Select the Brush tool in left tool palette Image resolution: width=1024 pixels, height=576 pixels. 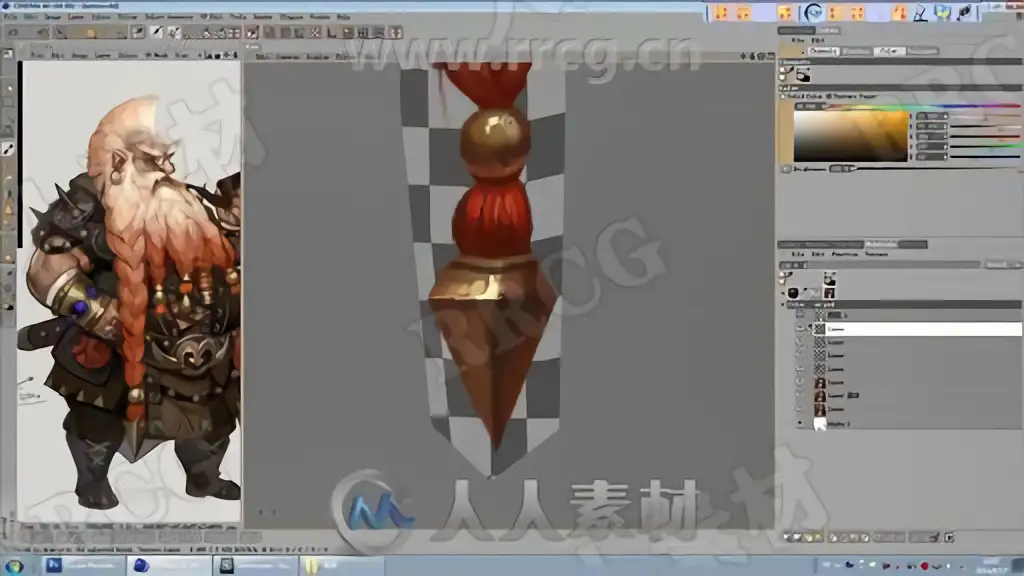point(8,150)
